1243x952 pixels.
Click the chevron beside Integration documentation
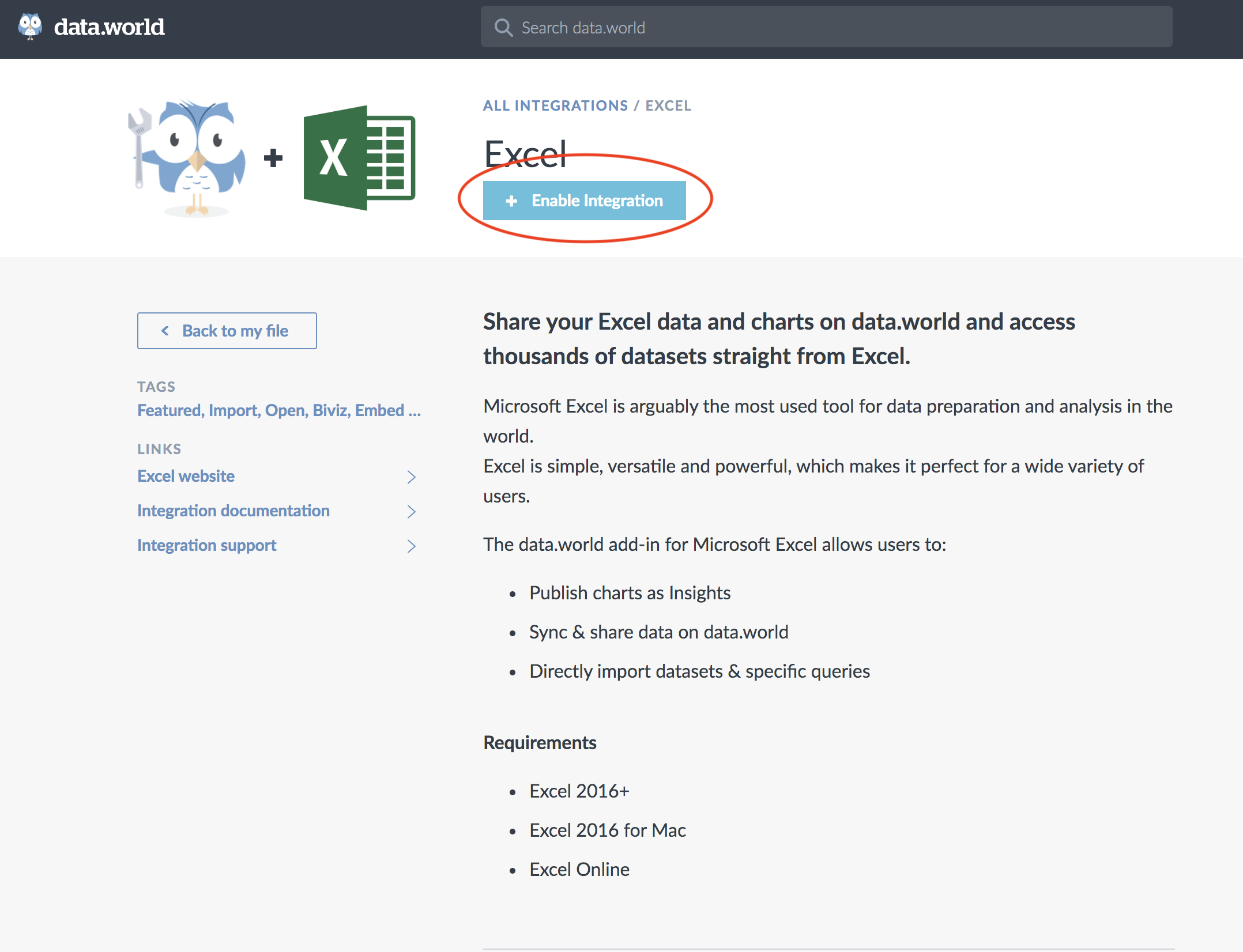(x=411, y=511)
